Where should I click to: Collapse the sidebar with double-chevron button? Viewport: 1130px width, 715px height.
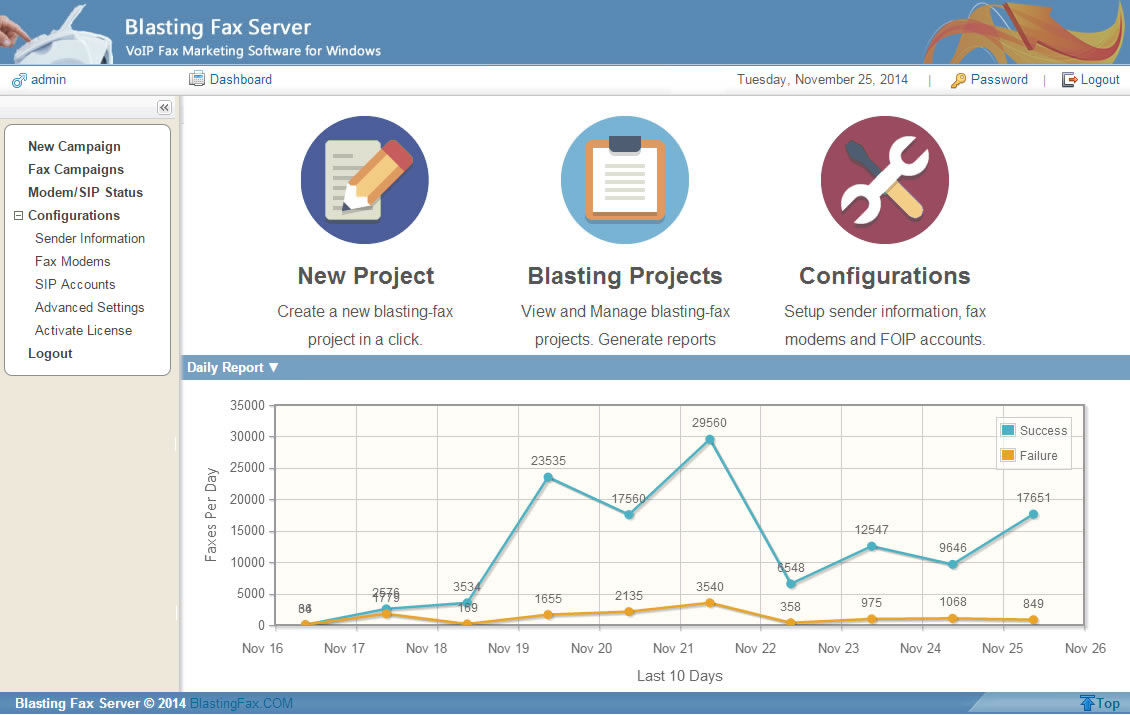coord(164,107)
